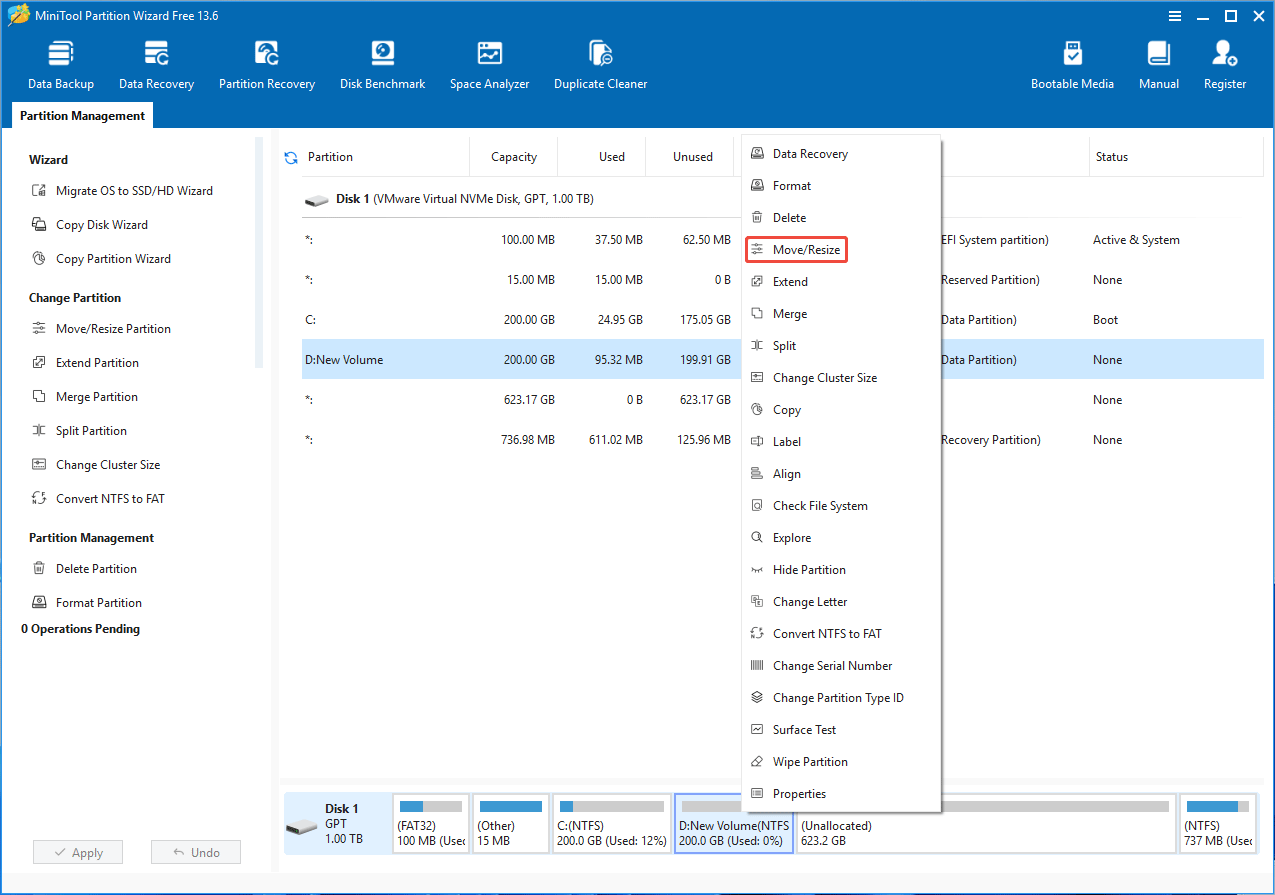The height and width of the screenshot is (895, 1275).
Task: Create Bootable Media
Action: click(x=1072, y=66)
